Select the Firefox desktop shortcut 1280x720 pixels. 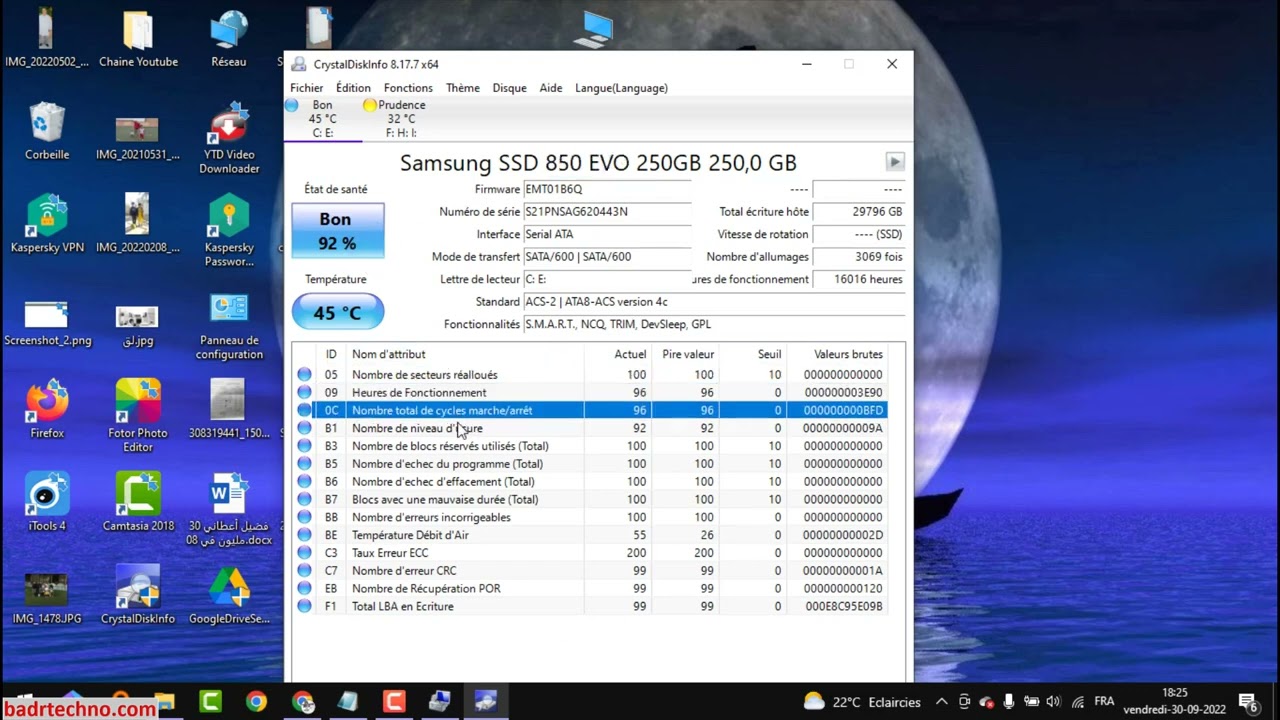click(47, 410)
